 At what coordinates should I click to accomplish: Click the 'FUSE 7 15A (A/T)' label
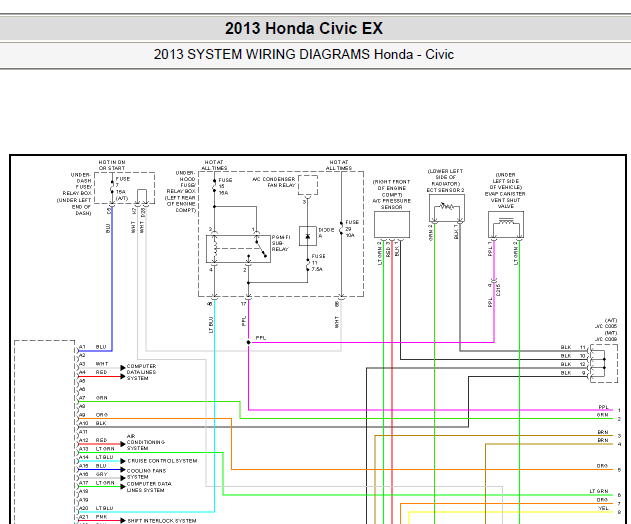(122, 188)
